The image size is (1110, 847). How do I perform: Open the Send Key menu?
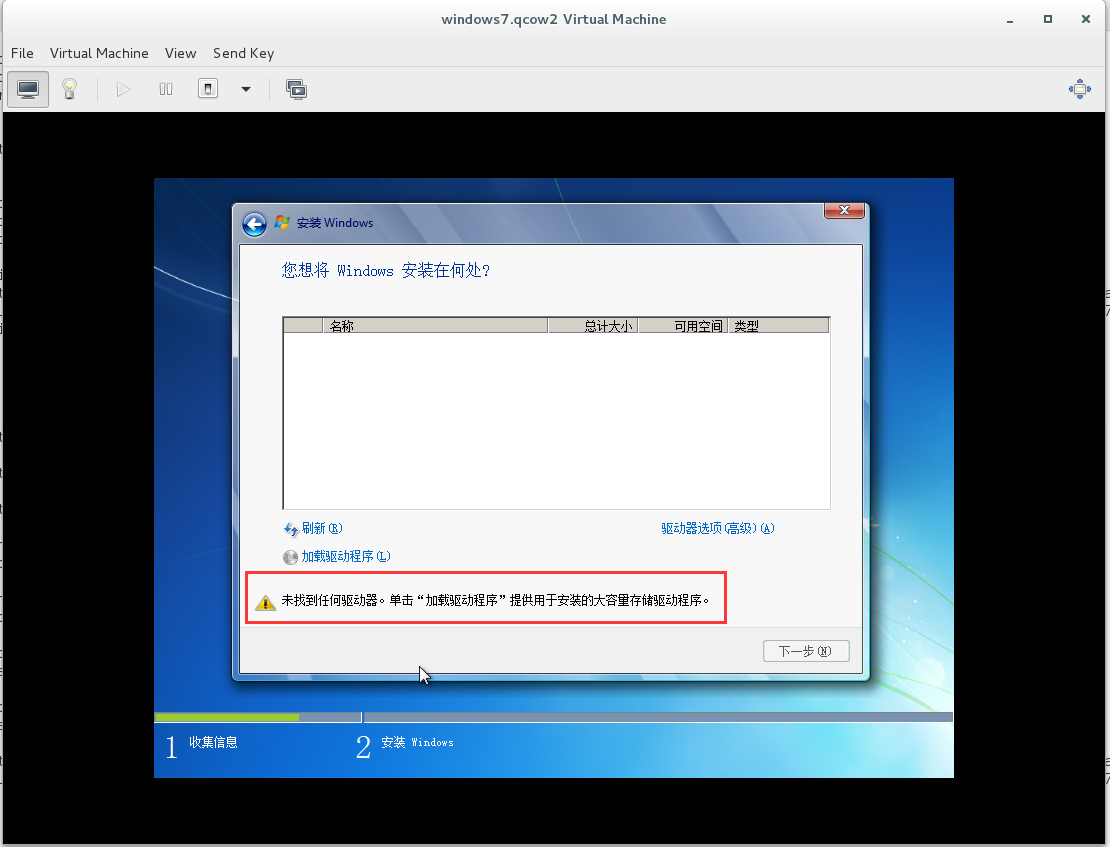244,53
